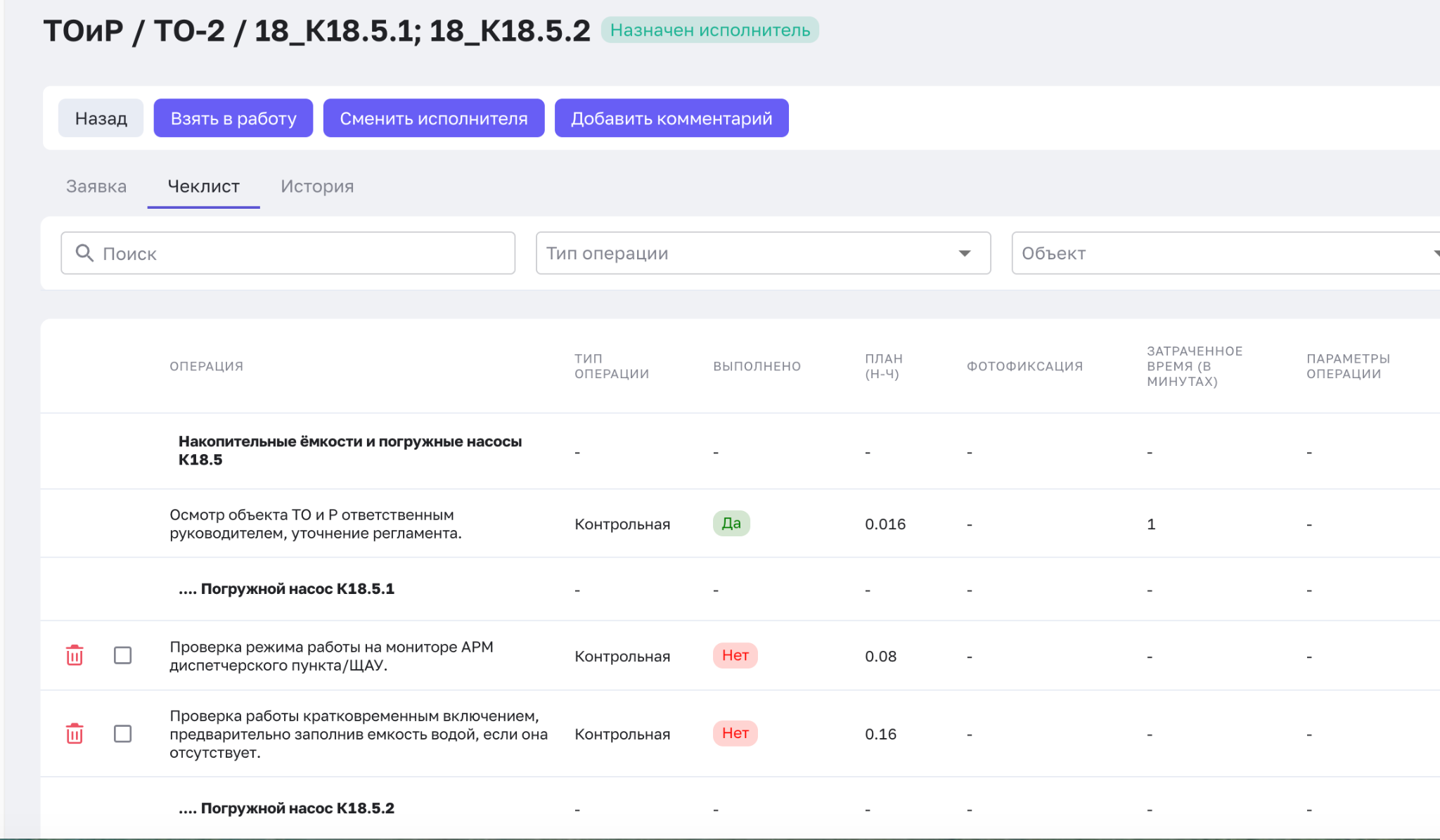Click '.... Погружной насос К18.5.2' group row
Viewport: 1440px width, 840px height.
coord(740,808)
